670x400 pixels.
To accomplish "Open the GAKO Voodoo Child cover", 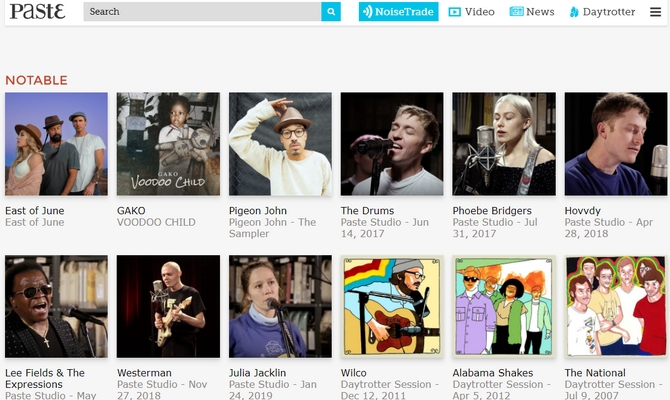I will click(168, 144).
